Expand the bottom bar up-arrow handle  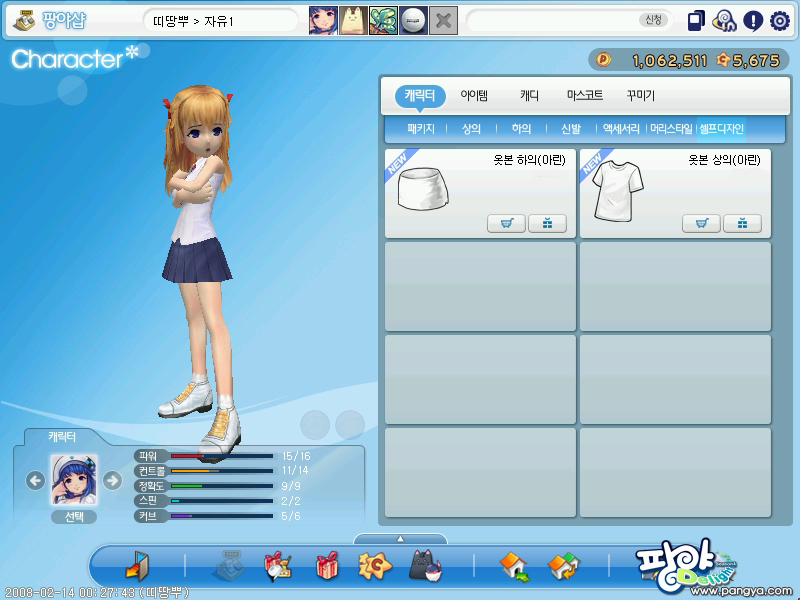click(401, 539)
